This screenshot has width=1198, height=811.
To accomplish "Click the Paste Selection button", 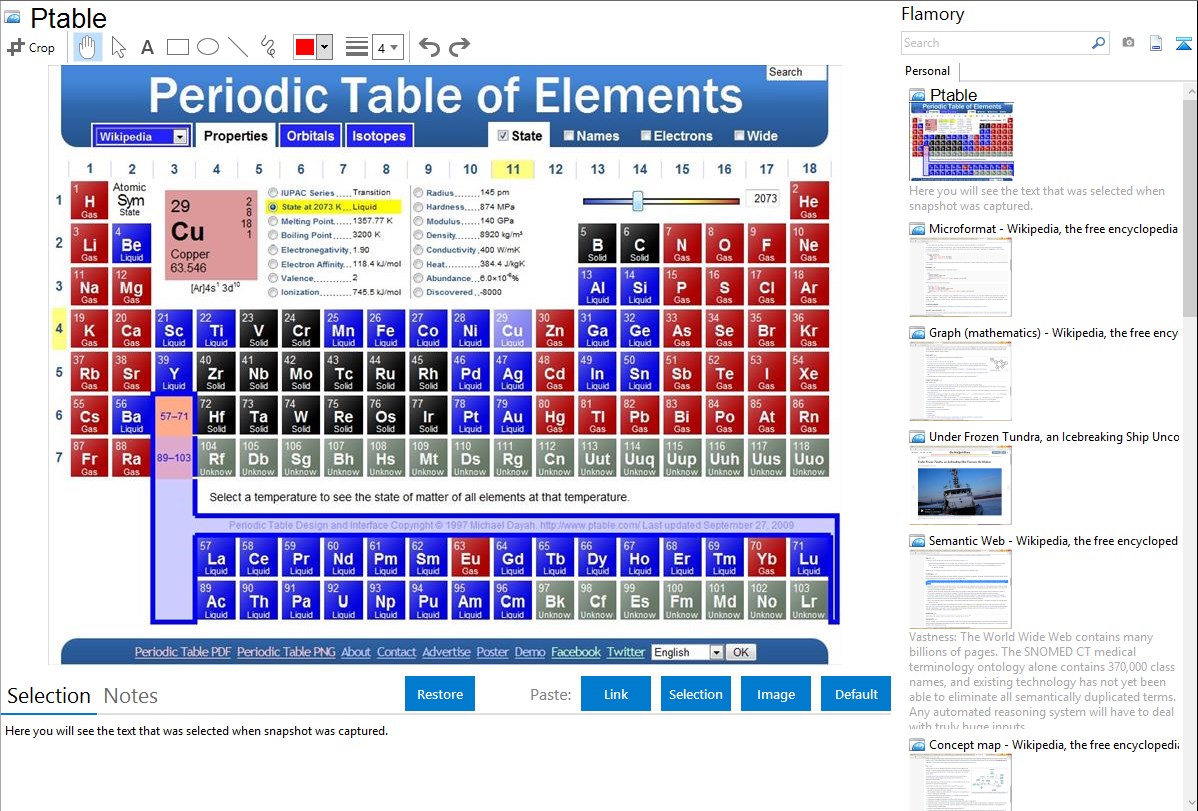I will tap(695, 694).
